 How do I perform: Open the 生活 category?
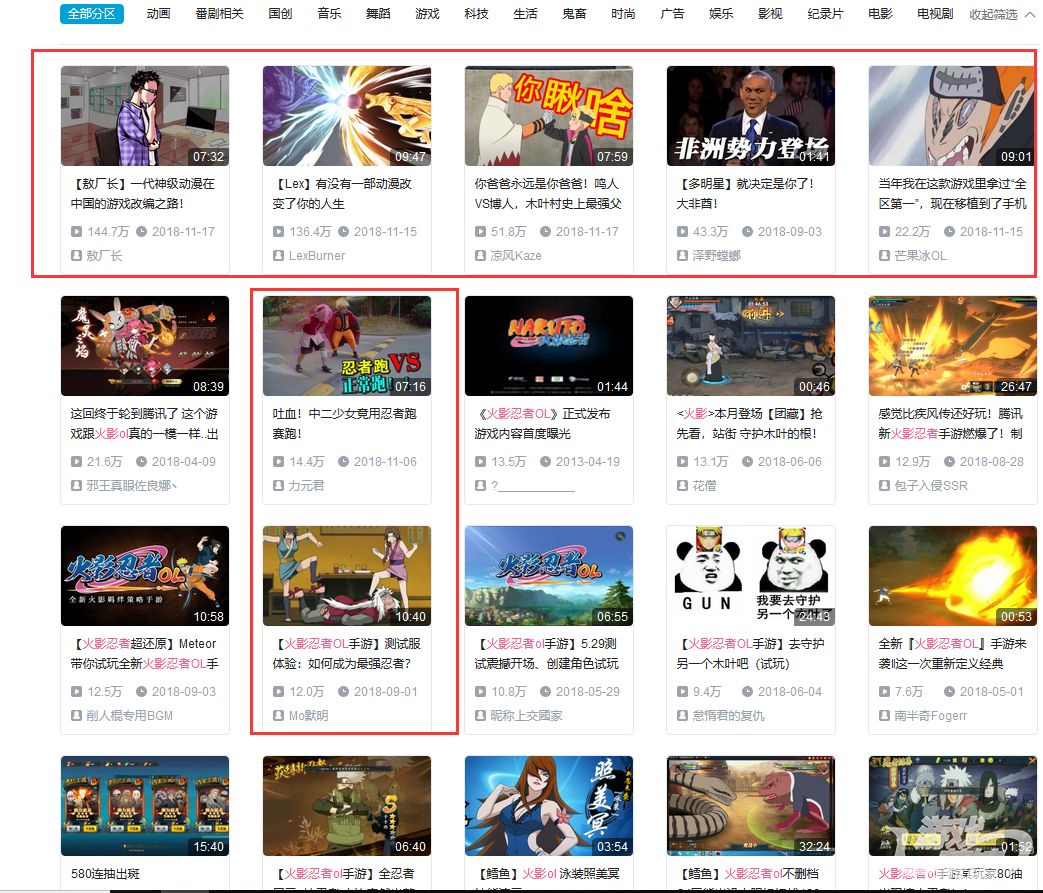(x=525, y=13)
